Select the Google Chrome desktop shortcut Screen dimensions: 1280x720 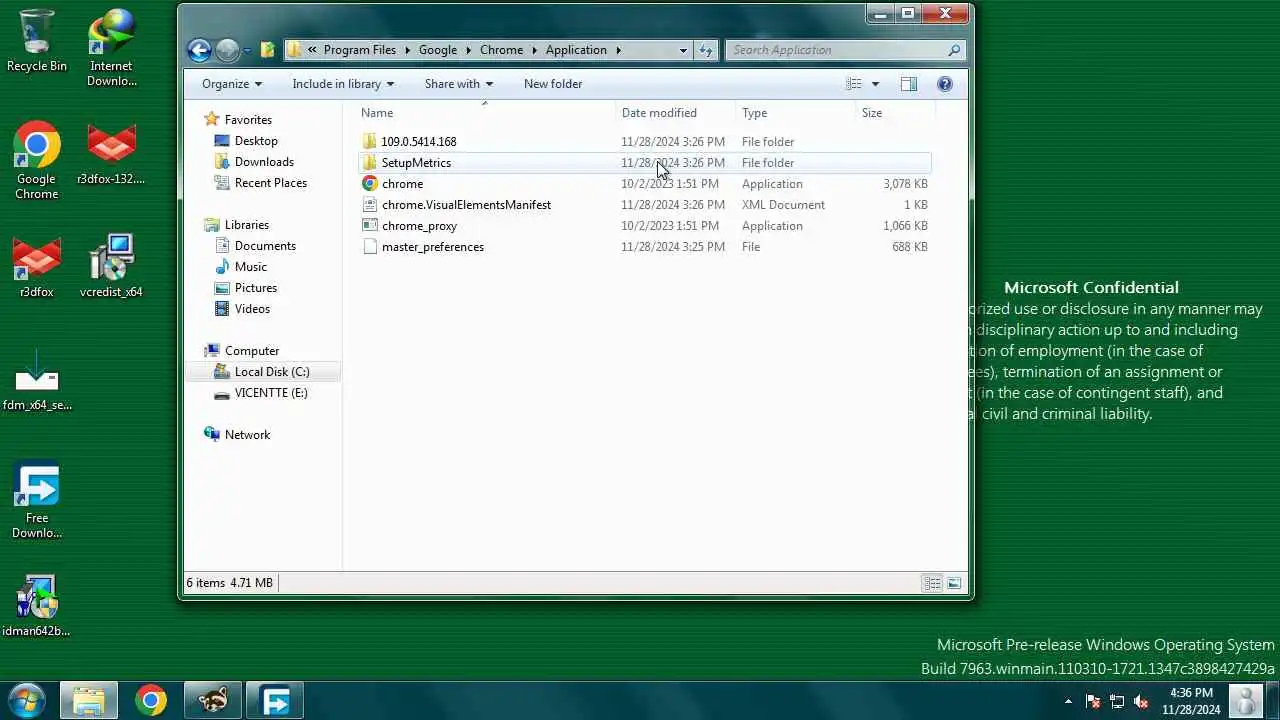coord(37,161)
